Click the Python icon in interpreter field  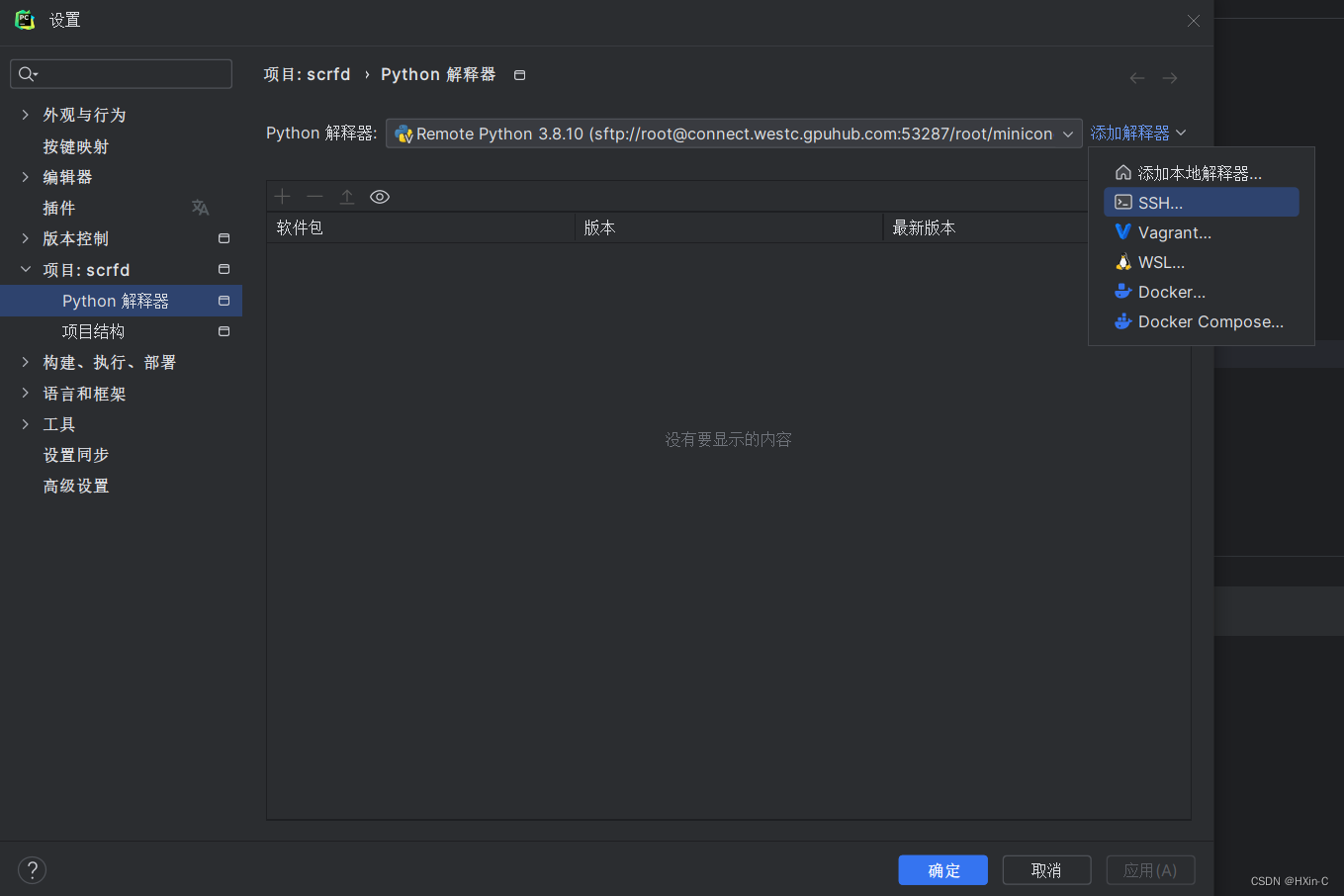tap(403, 134)
